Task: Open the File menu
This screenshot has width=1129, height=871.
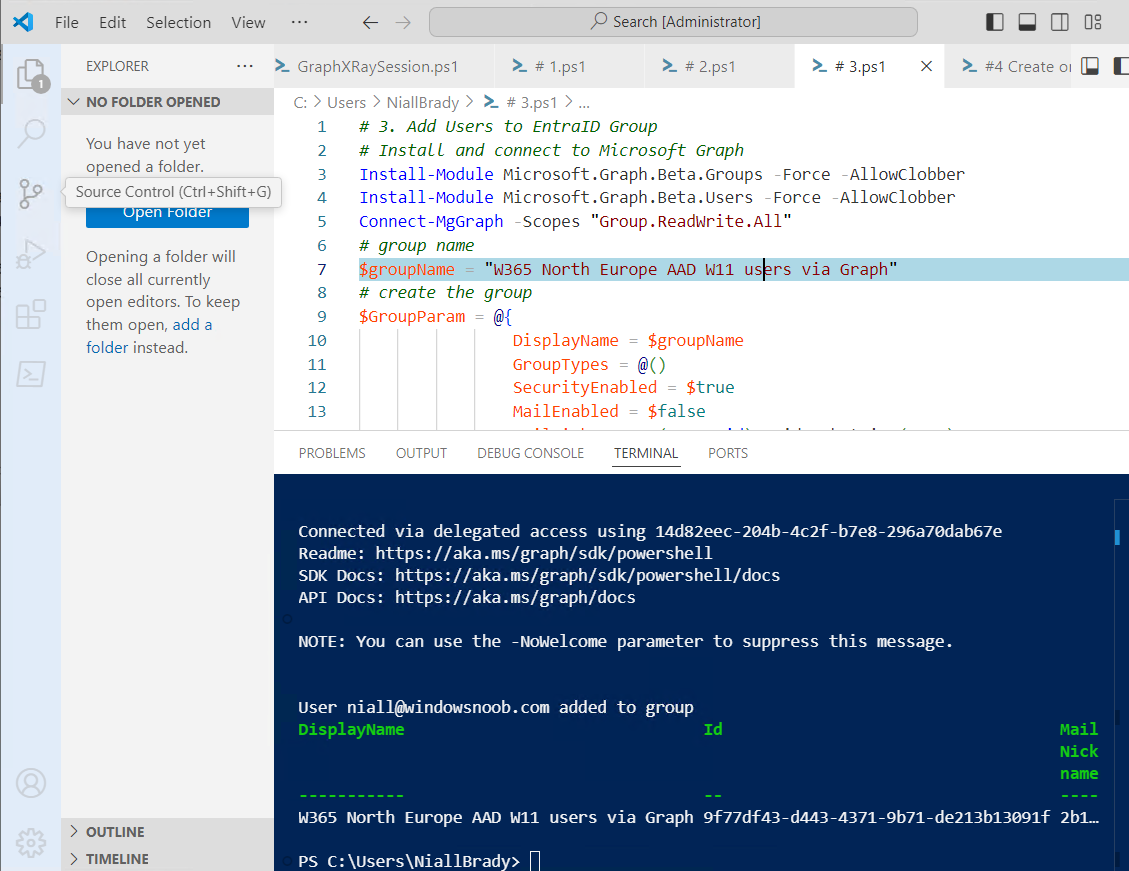Action: [x=67, y=22]
